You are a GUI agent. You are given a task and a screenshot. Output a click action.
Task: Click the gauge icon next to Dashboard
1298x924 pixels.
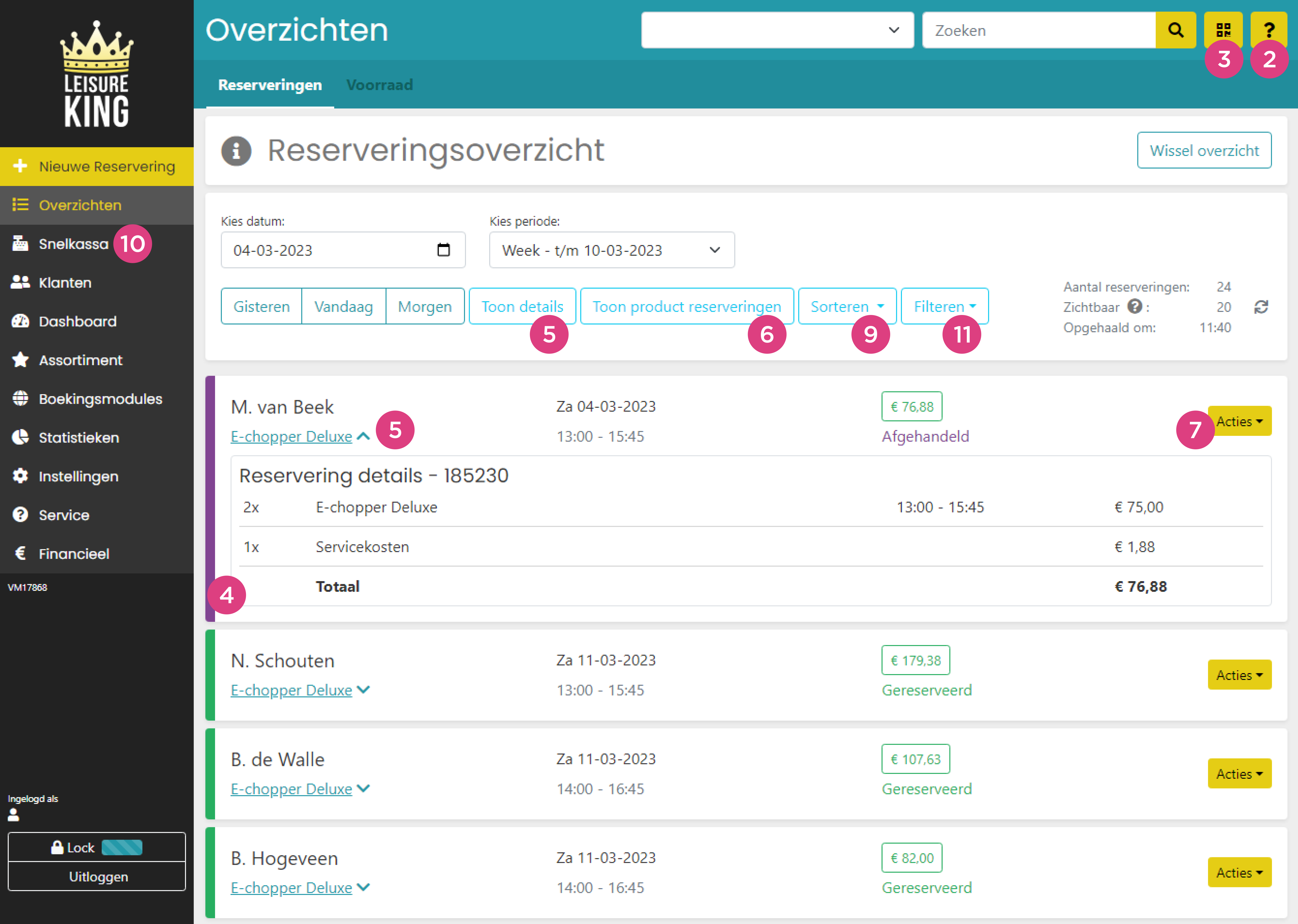click(20, 321)
